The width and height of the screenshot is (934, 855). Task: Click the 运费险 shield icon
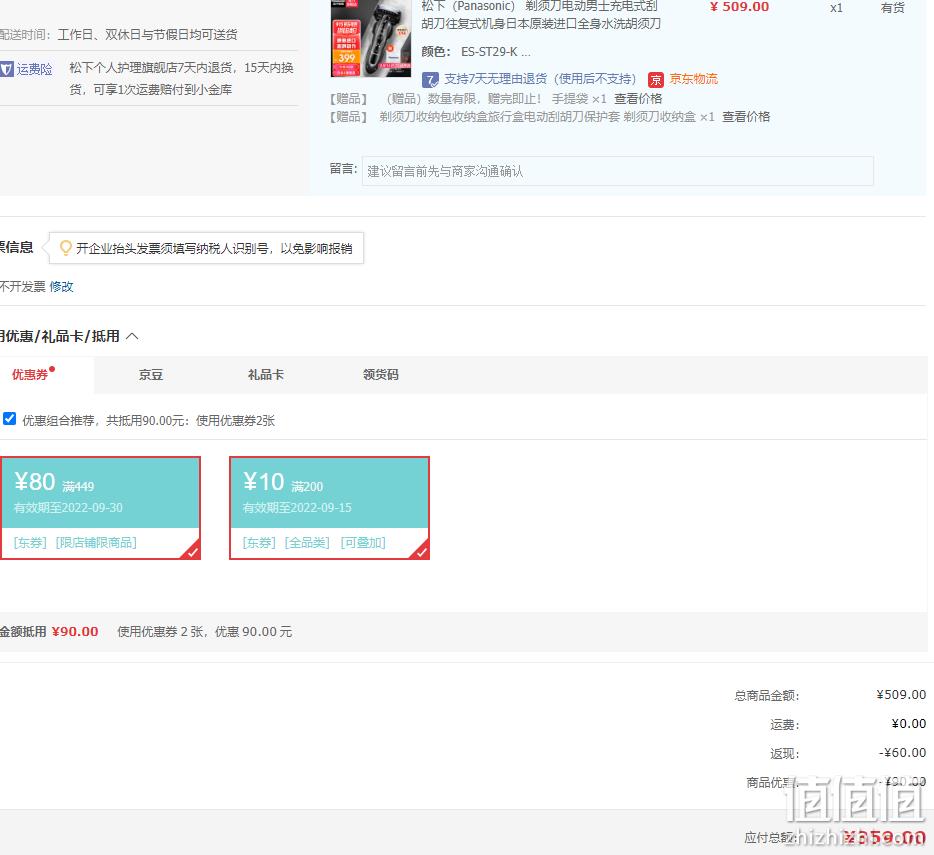[x=7, y=69]
